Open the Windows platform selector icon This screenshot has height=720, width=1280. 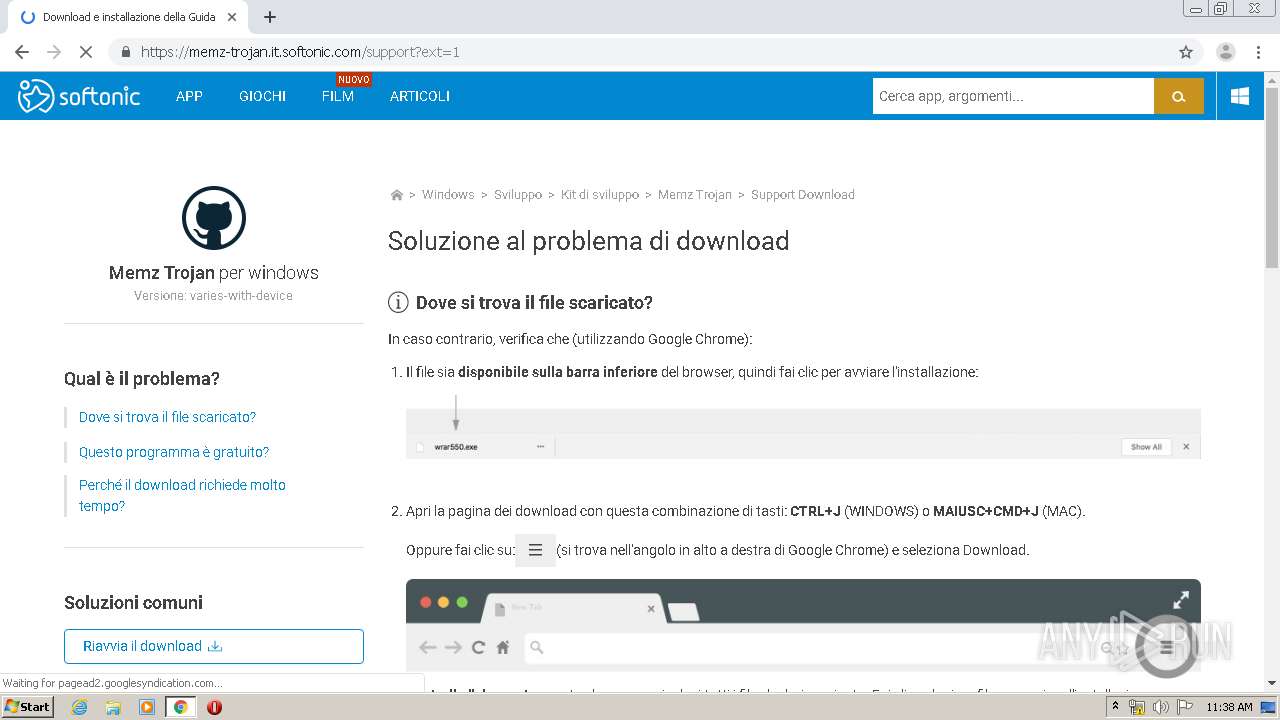tap(1240, 96)
